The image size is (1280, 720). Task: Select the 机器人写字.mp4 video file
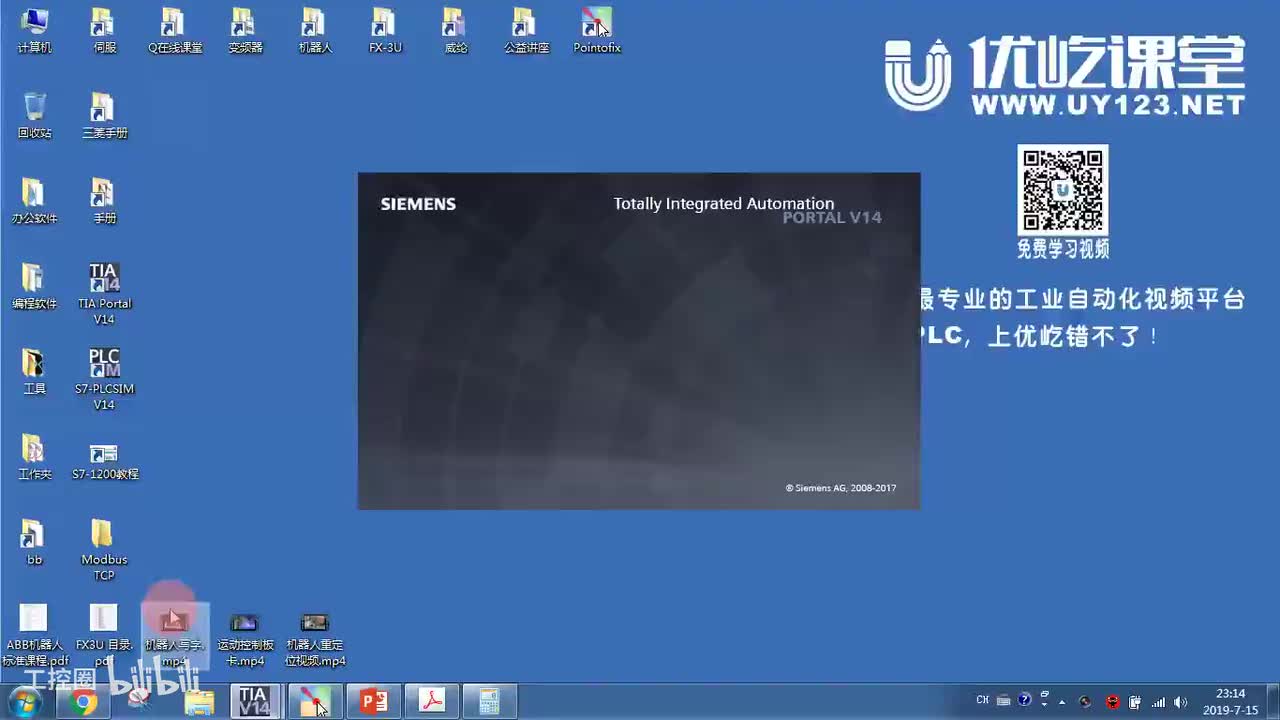click(x=175, y=634)
